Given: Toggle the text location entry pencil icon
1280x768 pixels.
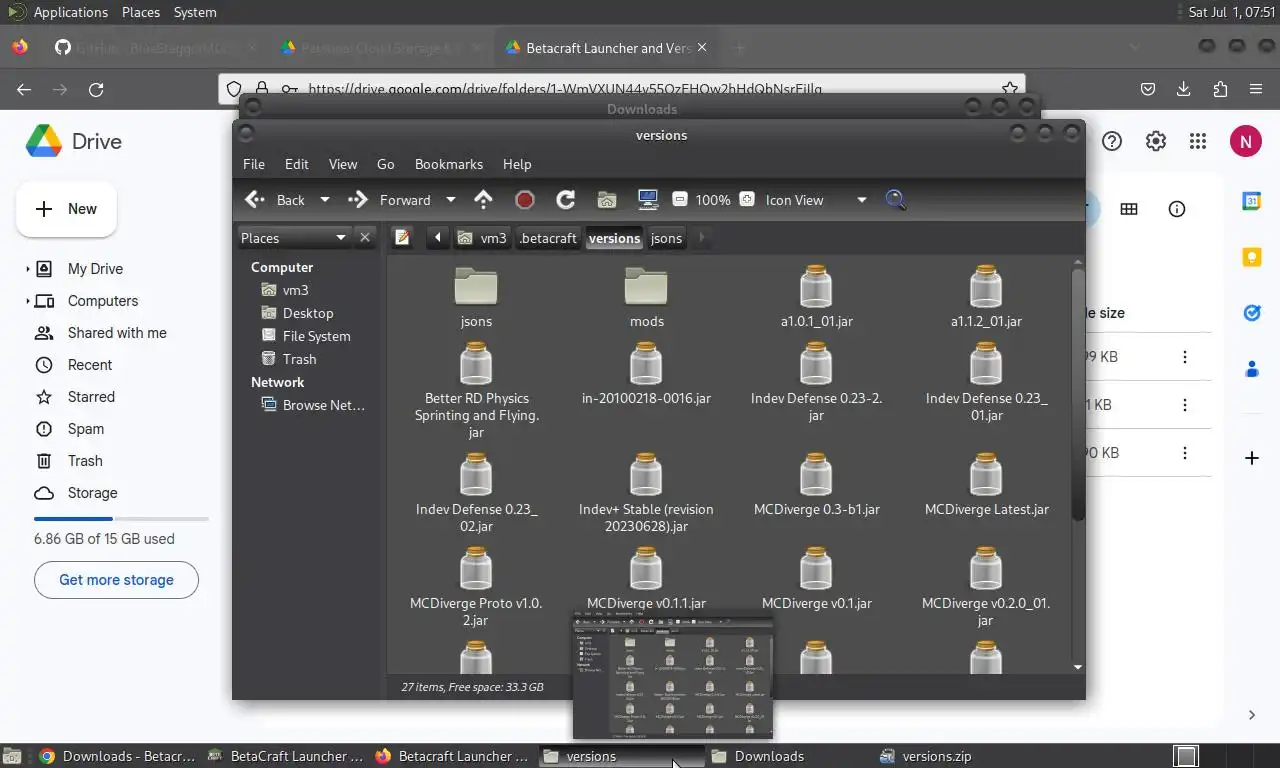Looking at the screenshot, I should point(402,238).
